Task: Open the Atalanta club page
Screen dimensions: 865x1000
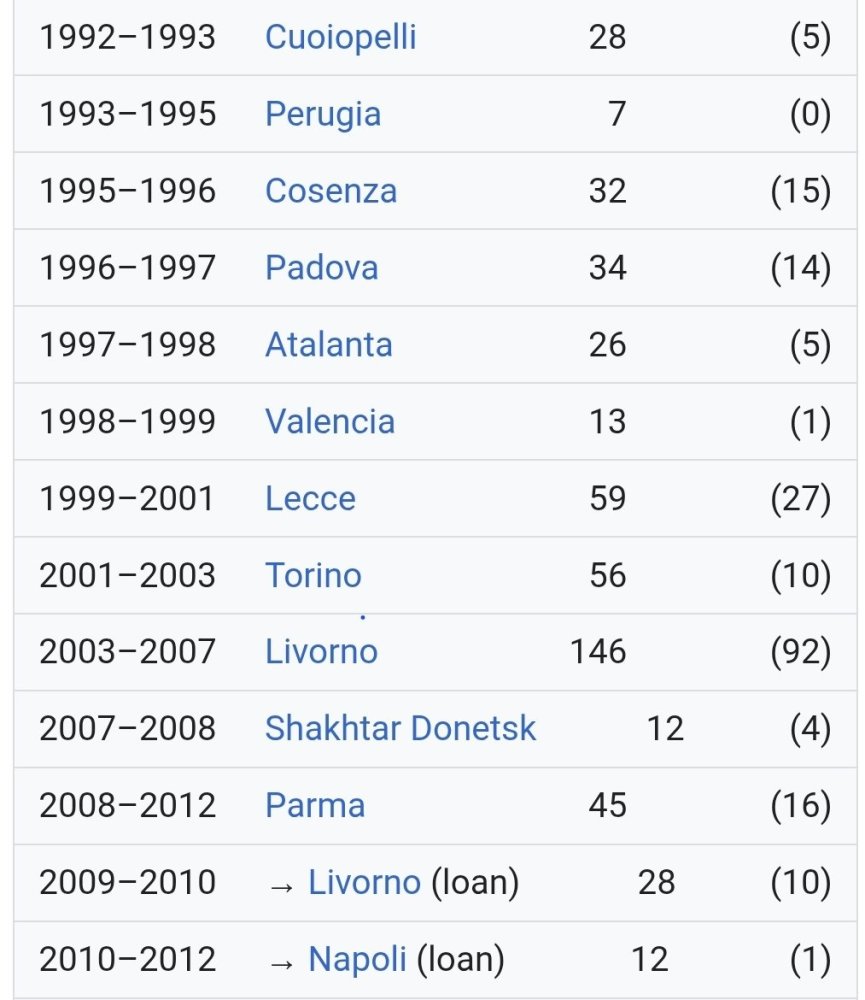Action: tap(329, 344)
